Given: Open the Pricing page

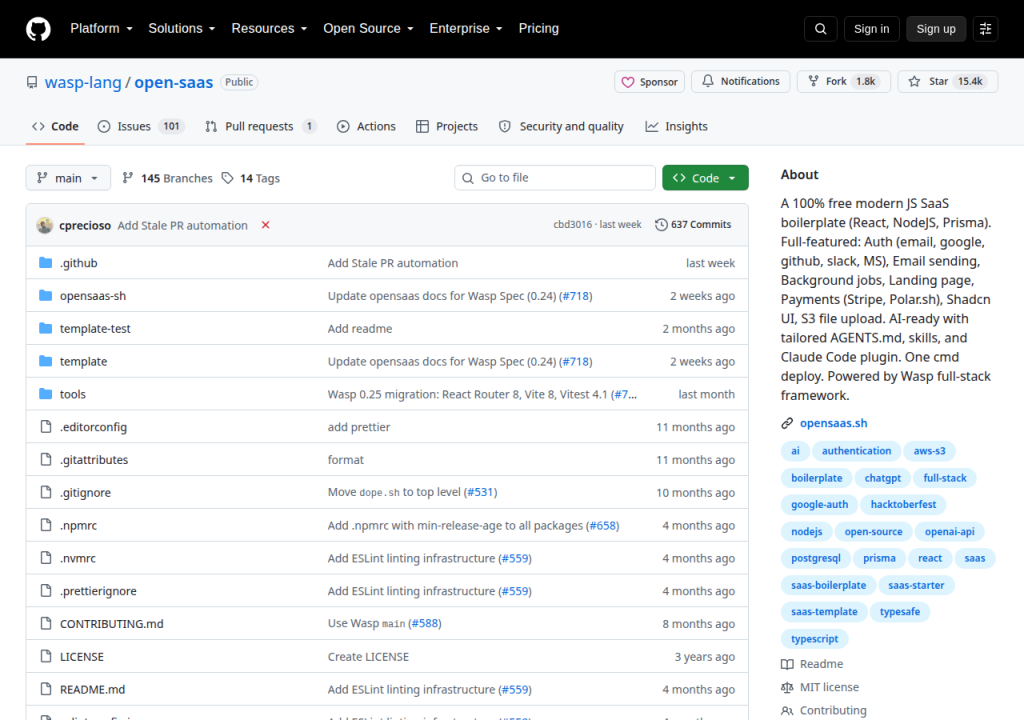Looking at the screenshot, I should click(x=539, y=29).
